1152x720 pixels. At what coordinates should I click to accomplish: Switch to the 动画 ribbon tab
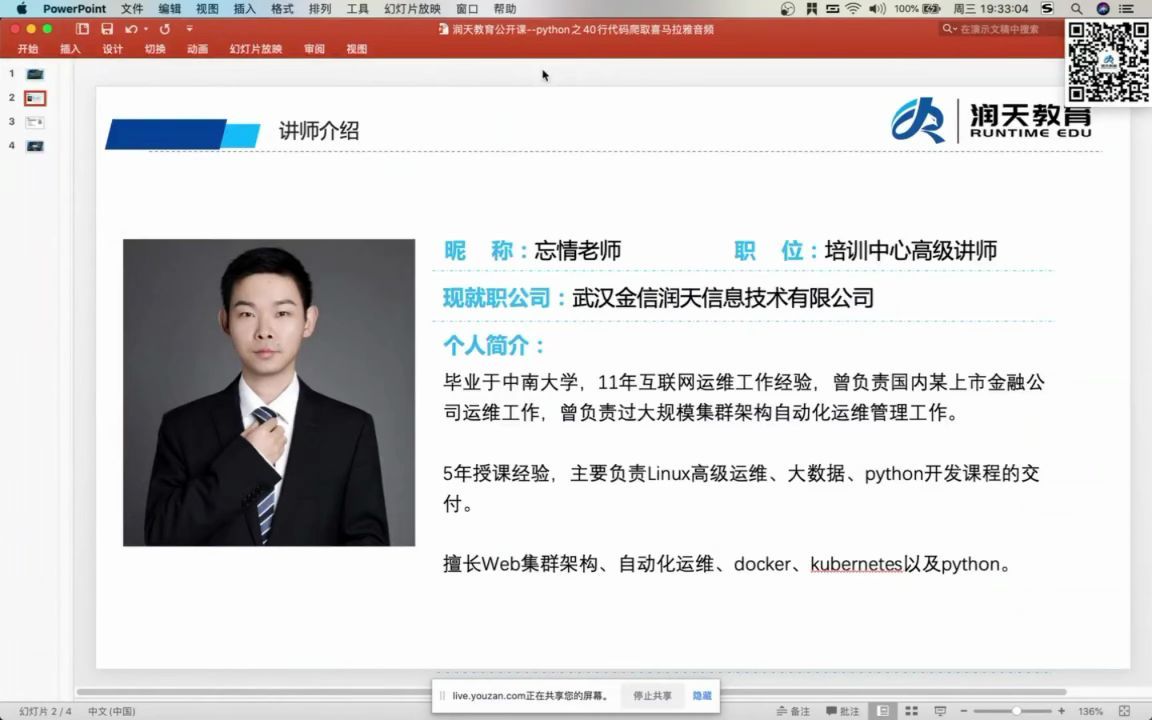(196, 48)
